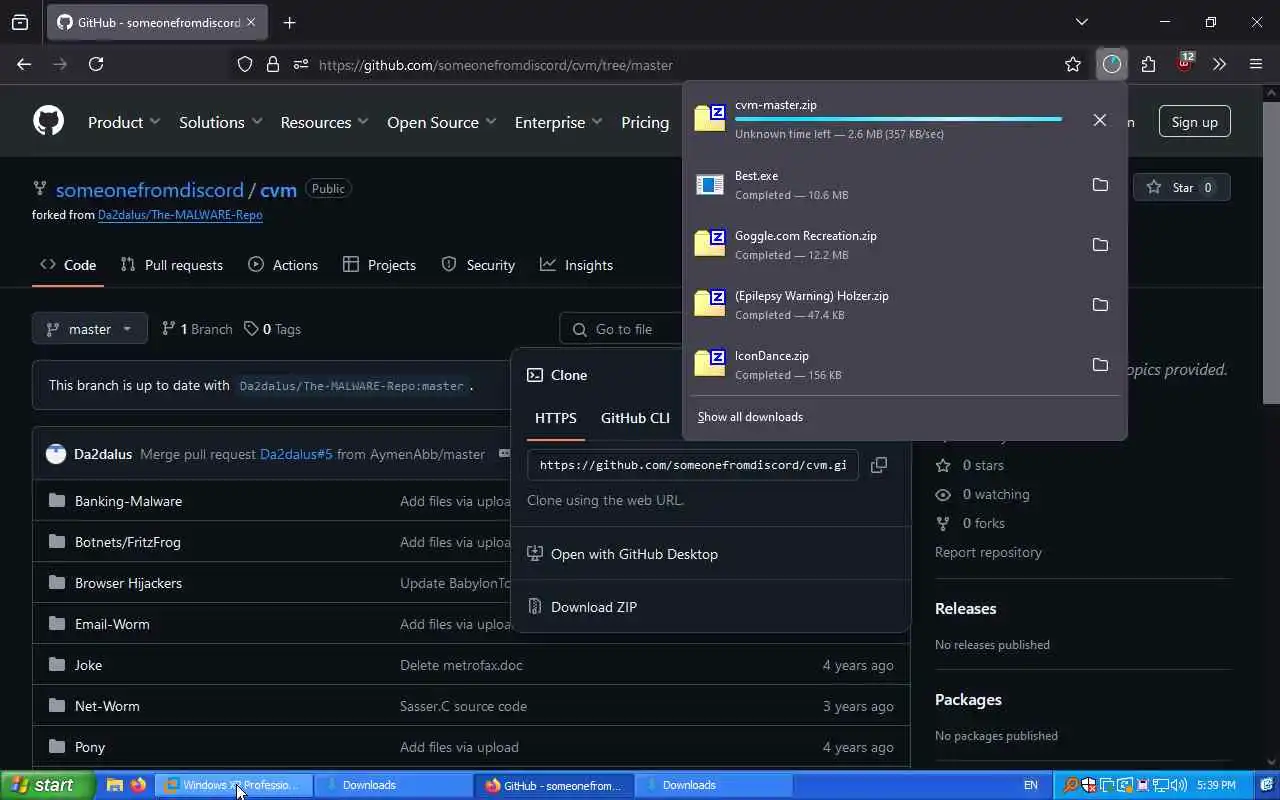Click the Windows start button
The width and height of the screenshot is (1280, 800).
point(47,785)
